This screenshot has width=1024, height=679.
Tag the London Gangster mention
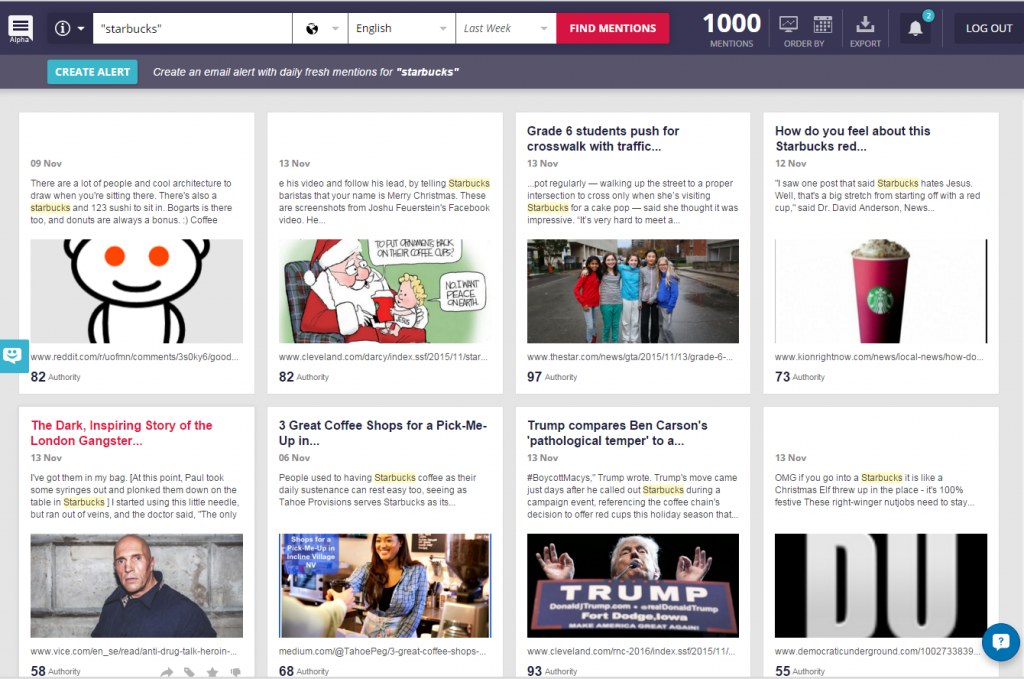pyautogui.click(x=189, y=672)
